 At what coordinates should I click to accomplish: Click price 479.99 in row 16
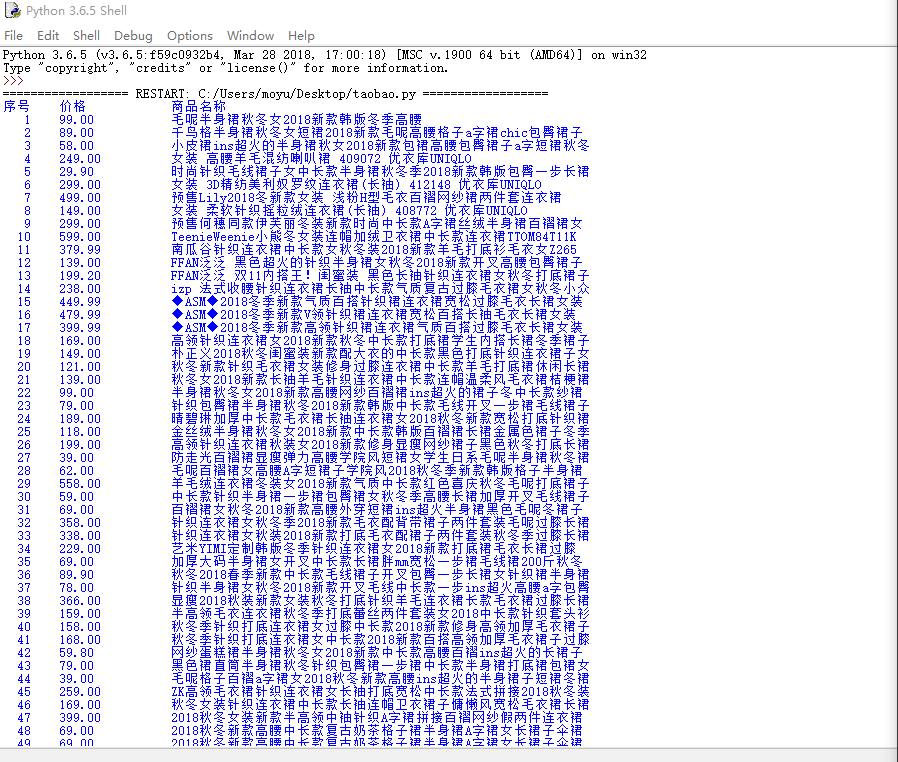[80, 315]
